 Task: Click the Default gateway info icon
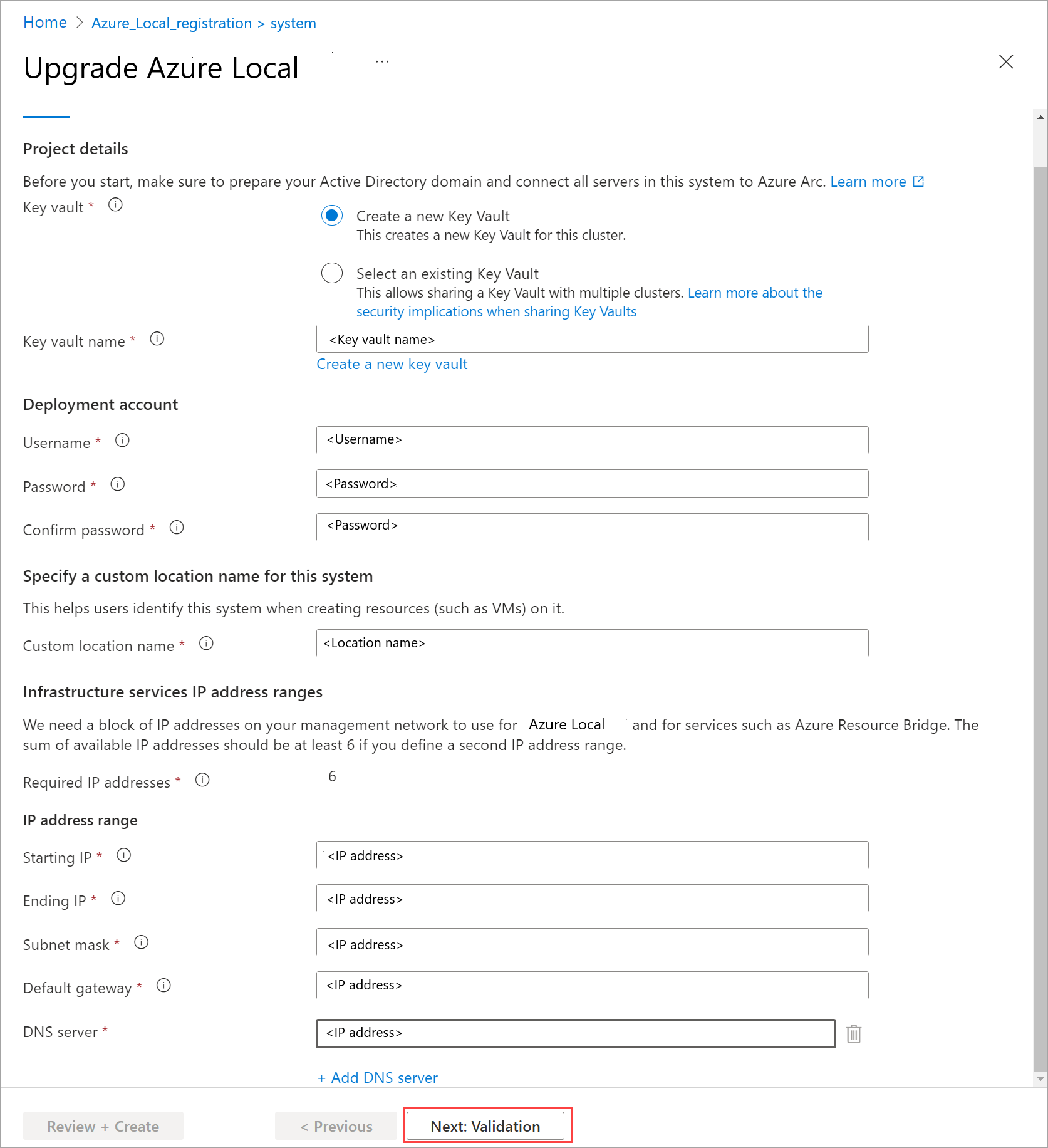(163, 986)
